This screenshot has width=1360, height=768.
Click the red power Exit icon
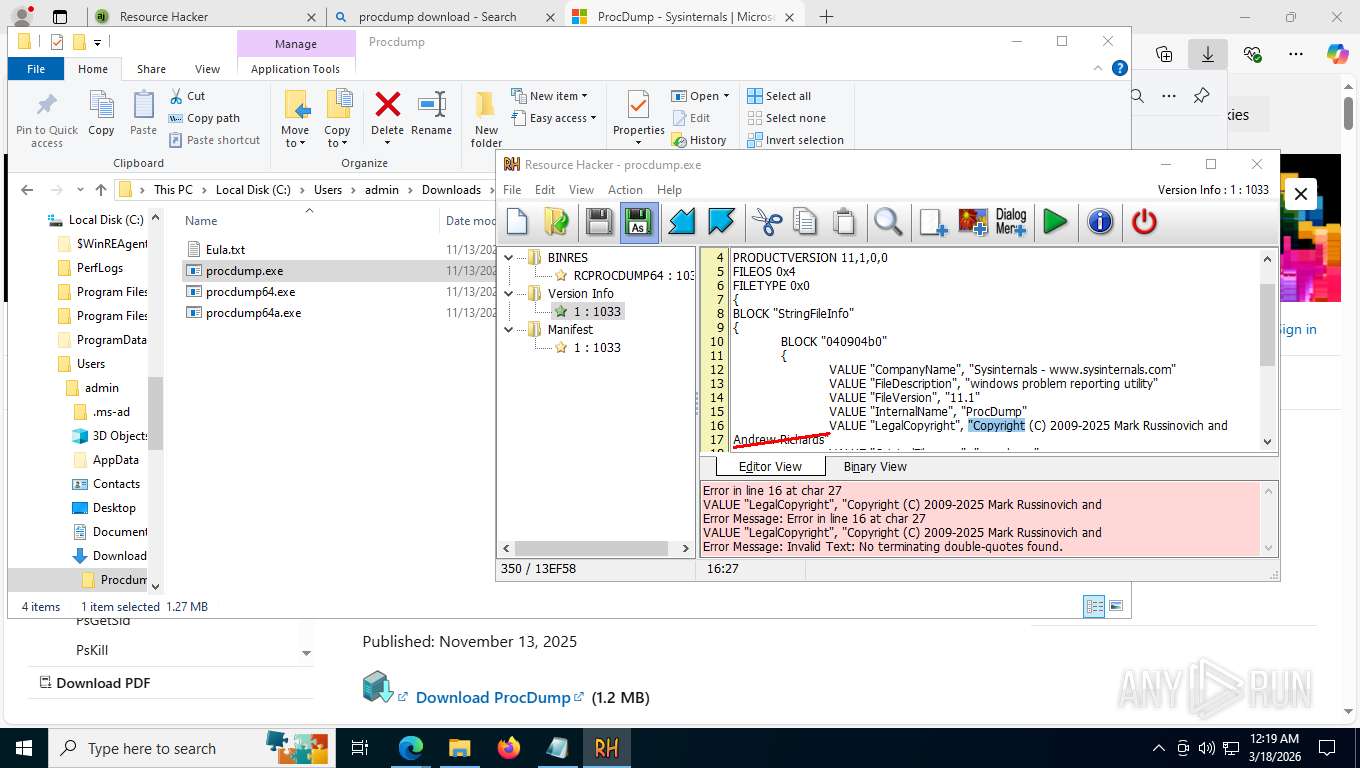(x=1144, y=222)
